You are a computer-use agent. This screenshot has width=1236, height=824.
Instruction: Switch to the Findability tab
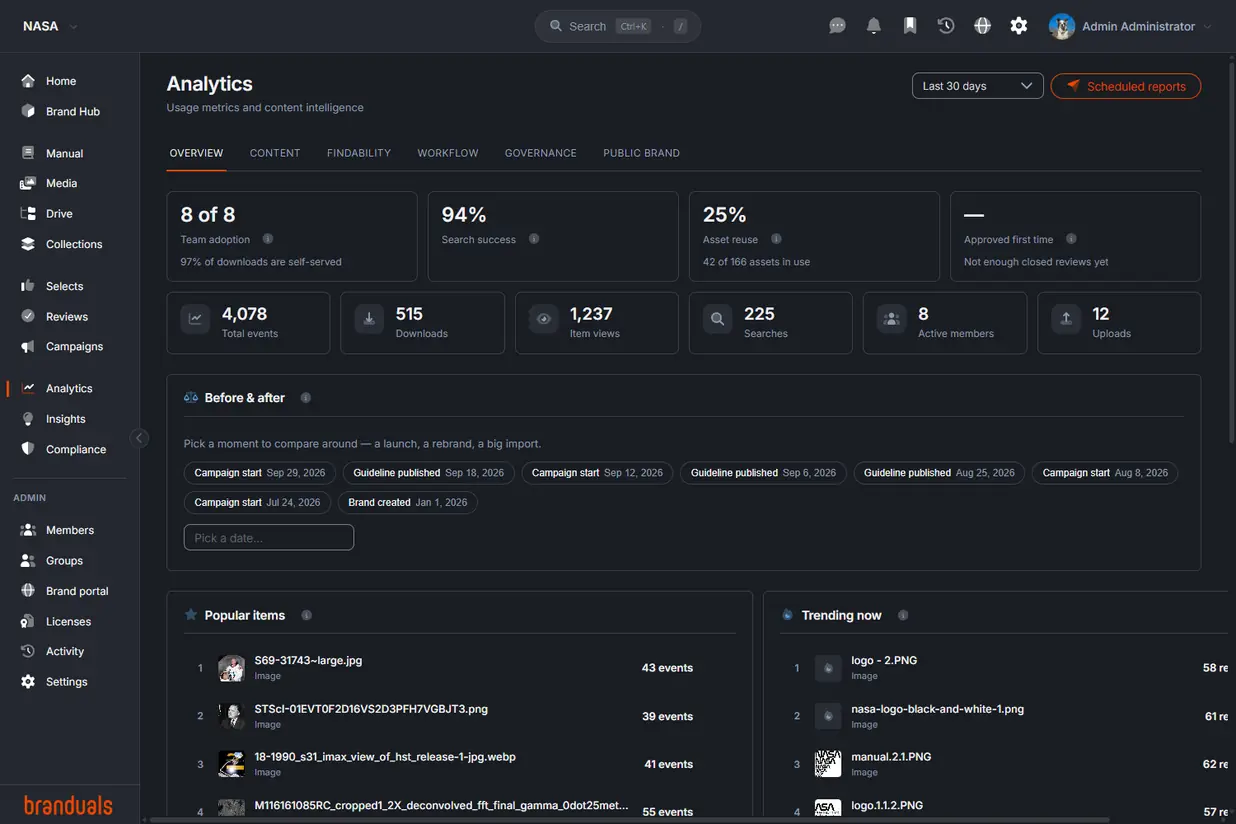pyautogui.click(x=359, y=153)
